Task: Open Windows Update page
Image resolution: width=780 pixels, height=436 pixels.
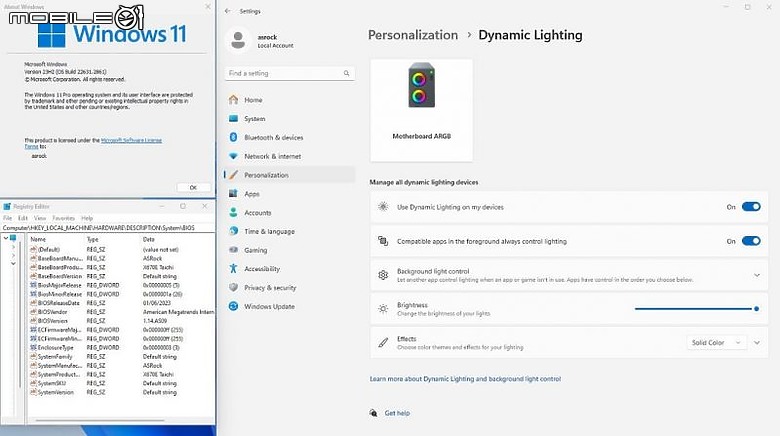Action: [x=289, y=307]
